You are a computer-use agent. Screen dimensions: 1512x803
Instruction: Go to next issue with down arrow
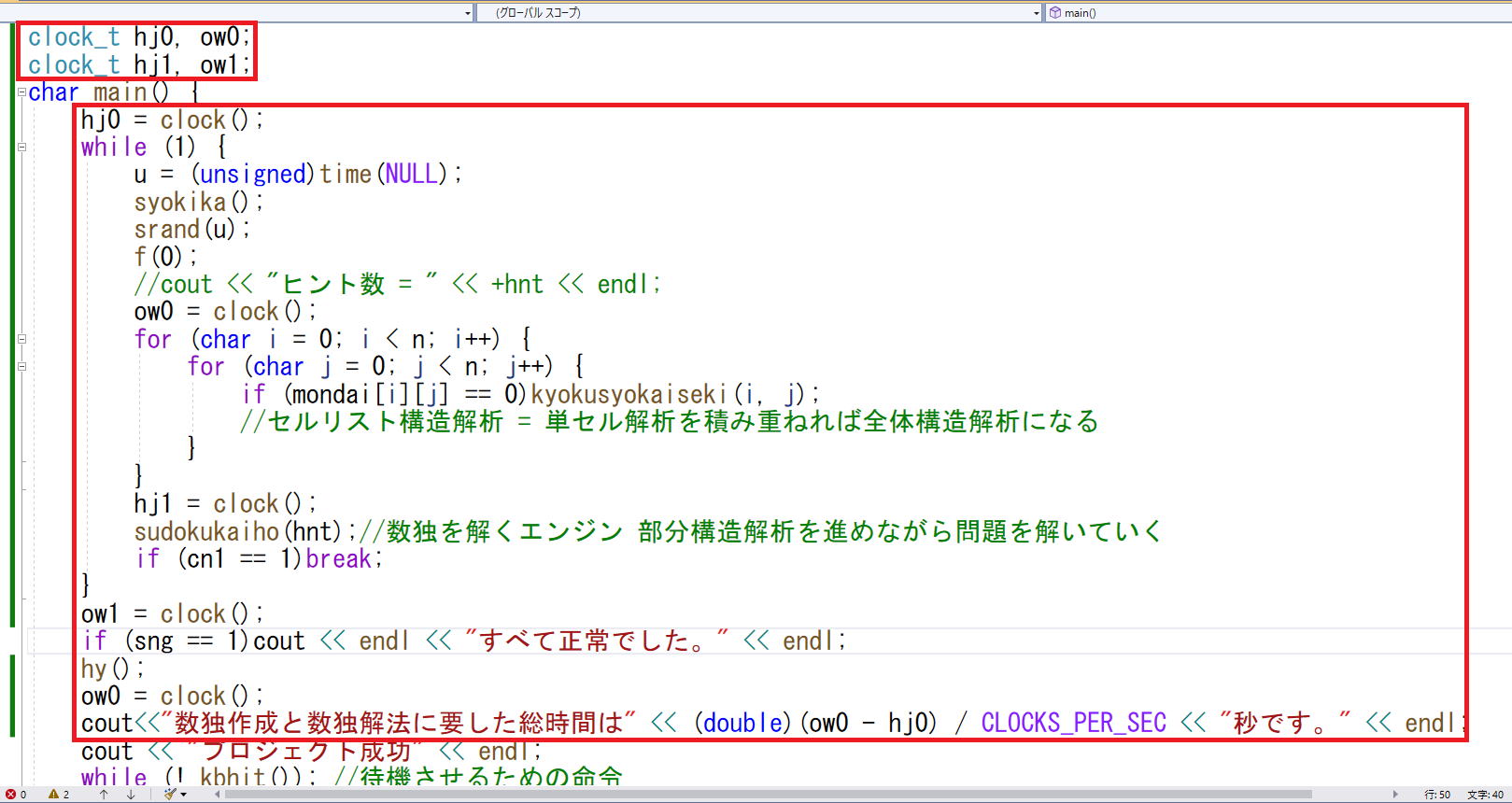(131, 795)
